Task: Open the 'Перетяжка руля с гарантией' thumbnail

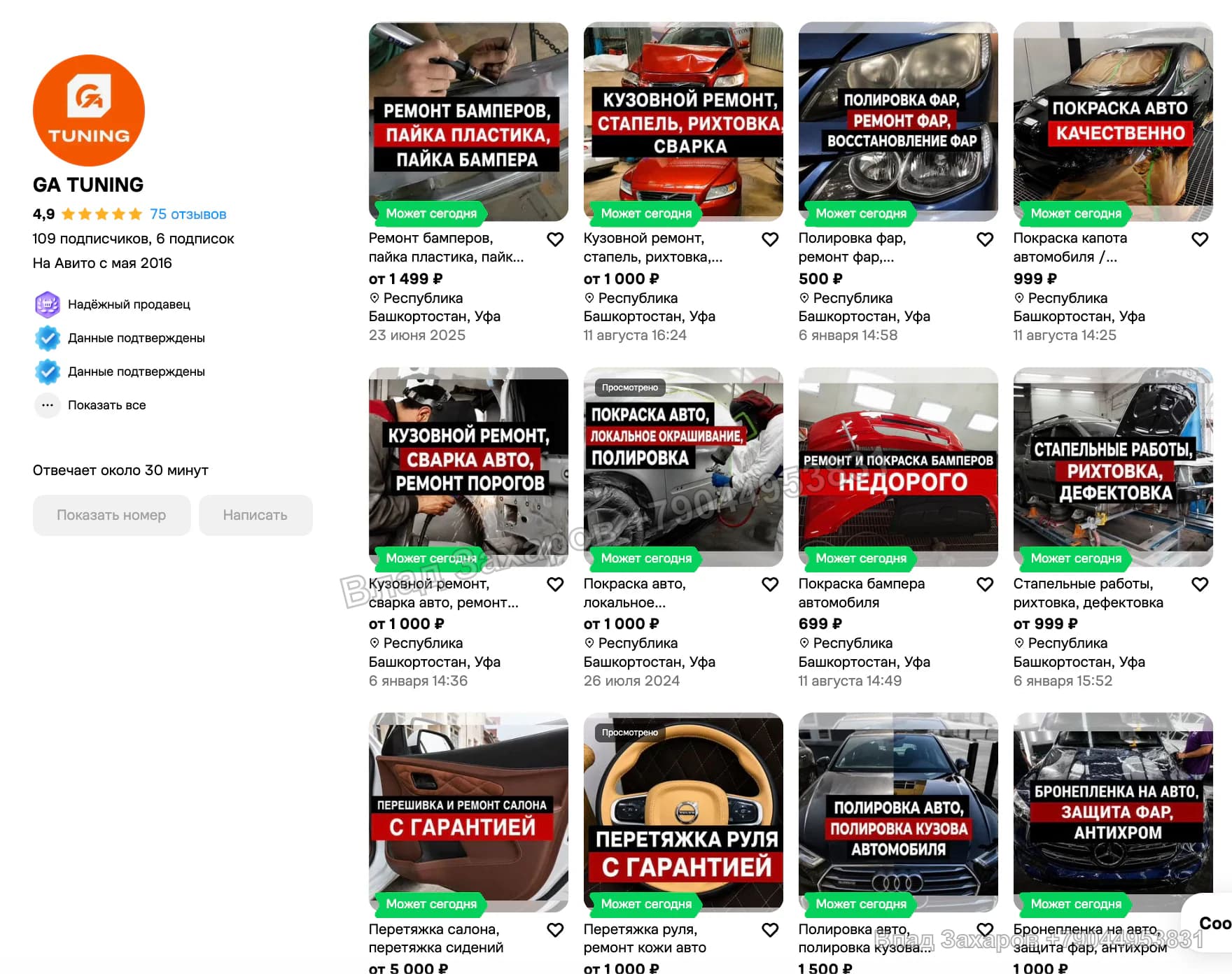Action: click(x=683, y=812)
